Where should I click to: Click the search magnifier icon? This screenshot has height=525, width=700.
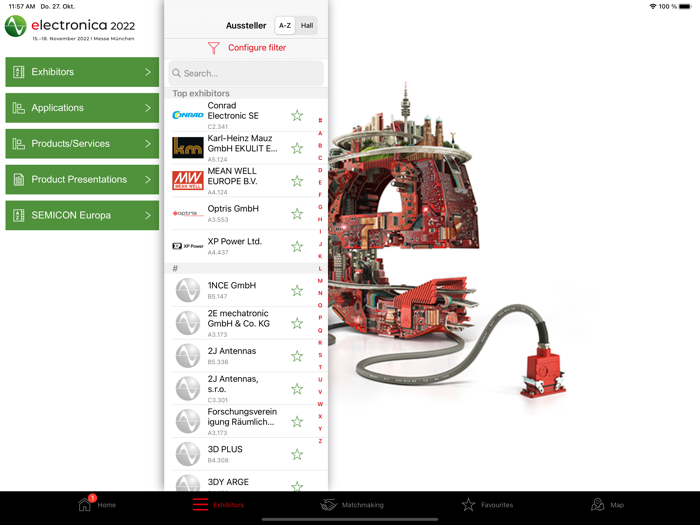coord(177,73)
